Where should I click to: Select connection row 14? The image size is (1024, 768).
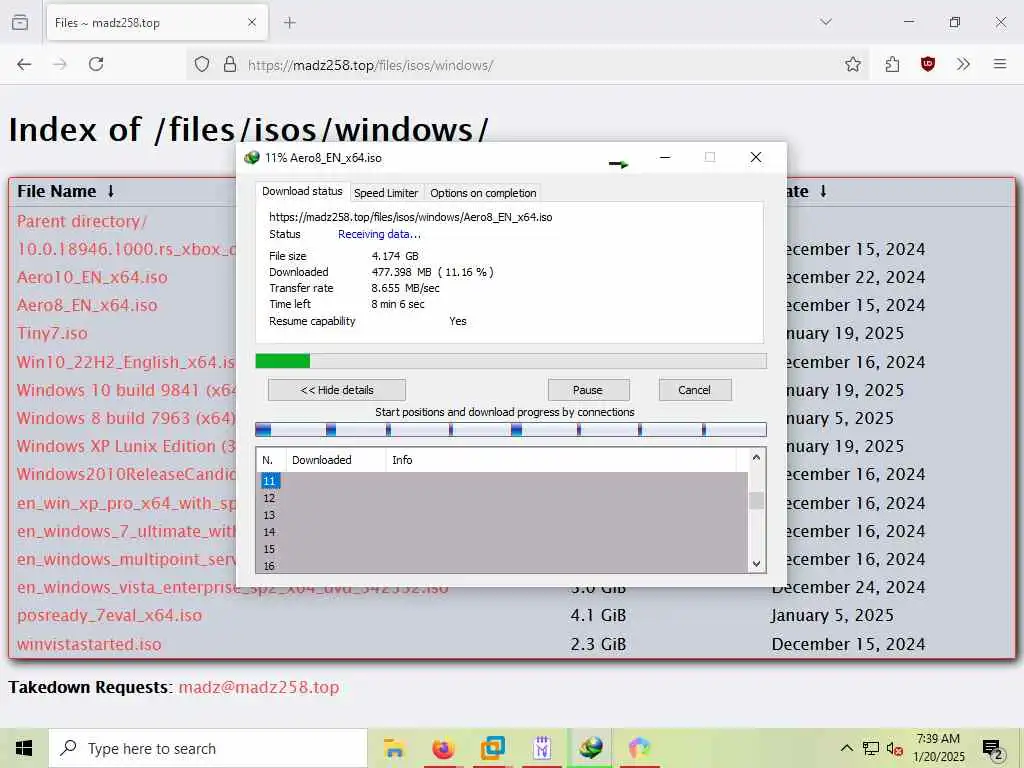(502, 532)
